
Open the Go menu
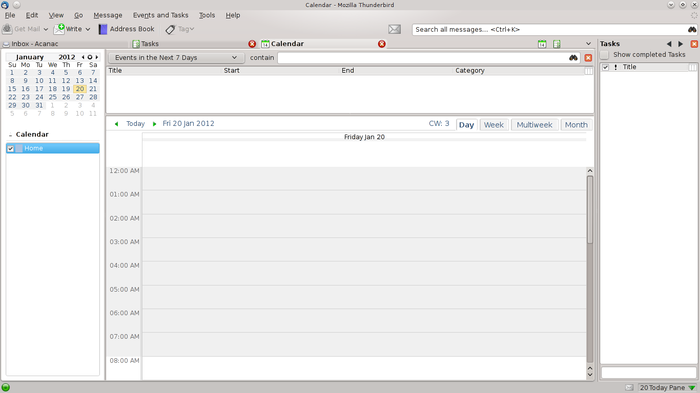coord(78,15)
